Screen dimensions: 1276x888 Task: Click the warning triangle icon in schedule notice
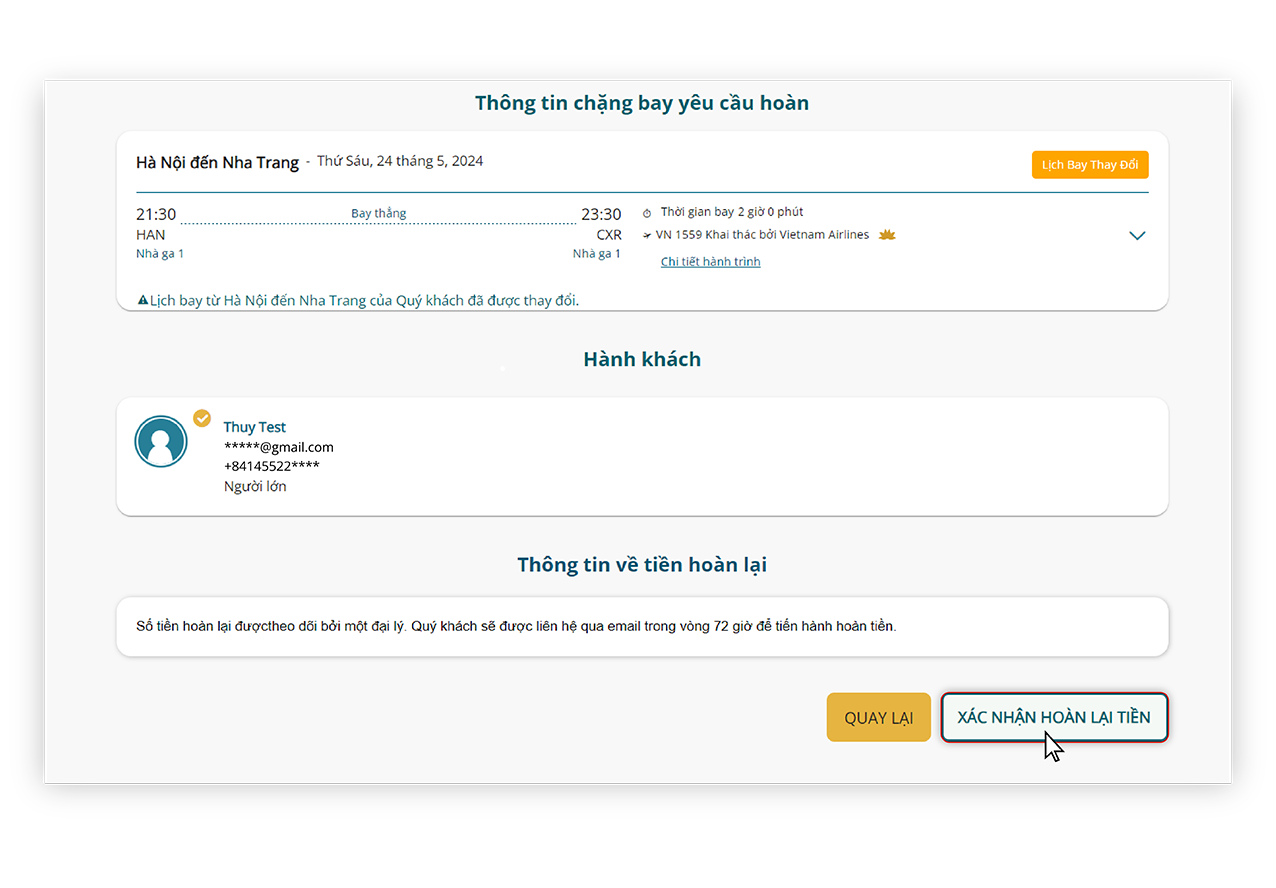pyautogui.click(x=143, y=300)
